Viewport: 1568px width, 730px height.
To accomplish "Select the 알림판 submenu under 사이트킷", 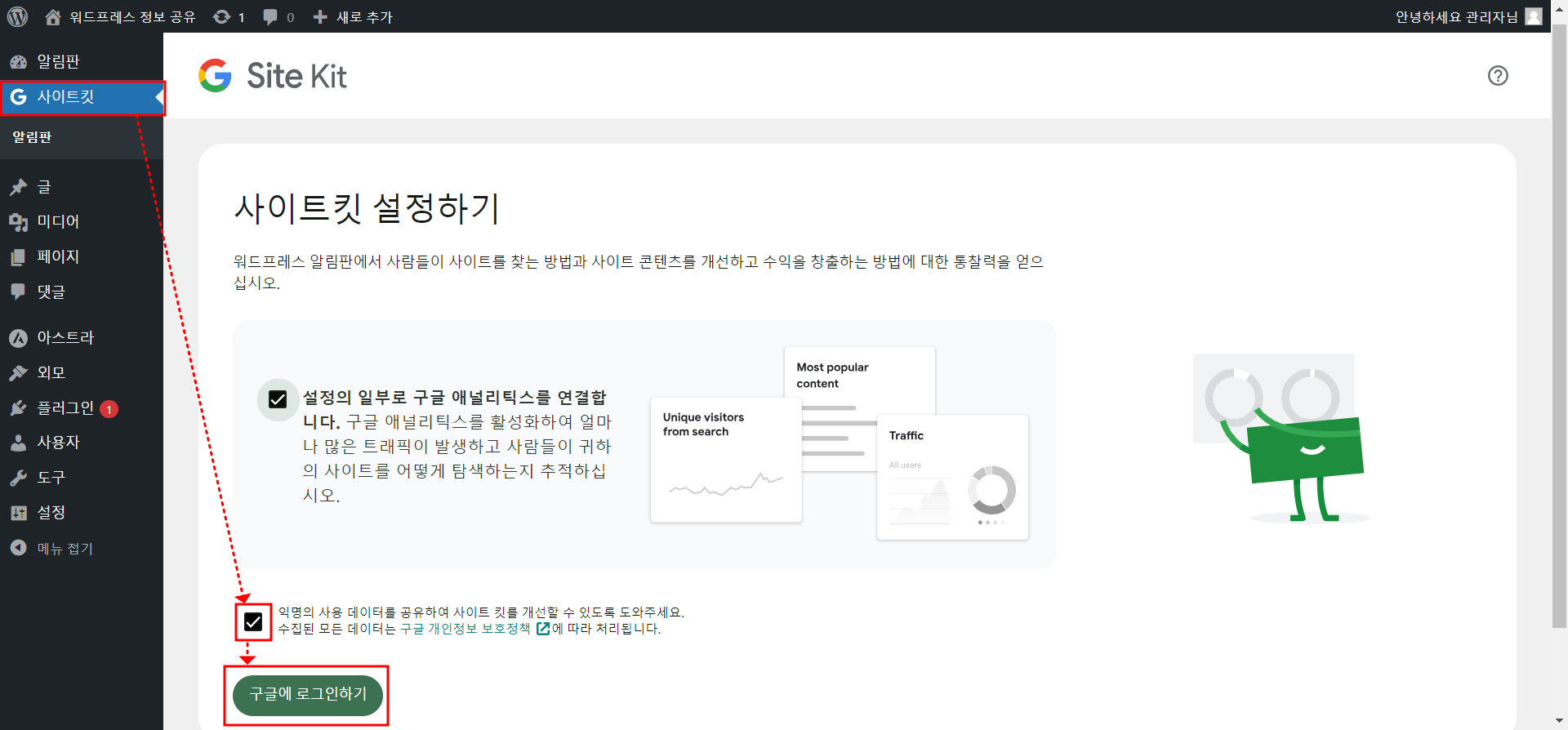I will [32, 137].
